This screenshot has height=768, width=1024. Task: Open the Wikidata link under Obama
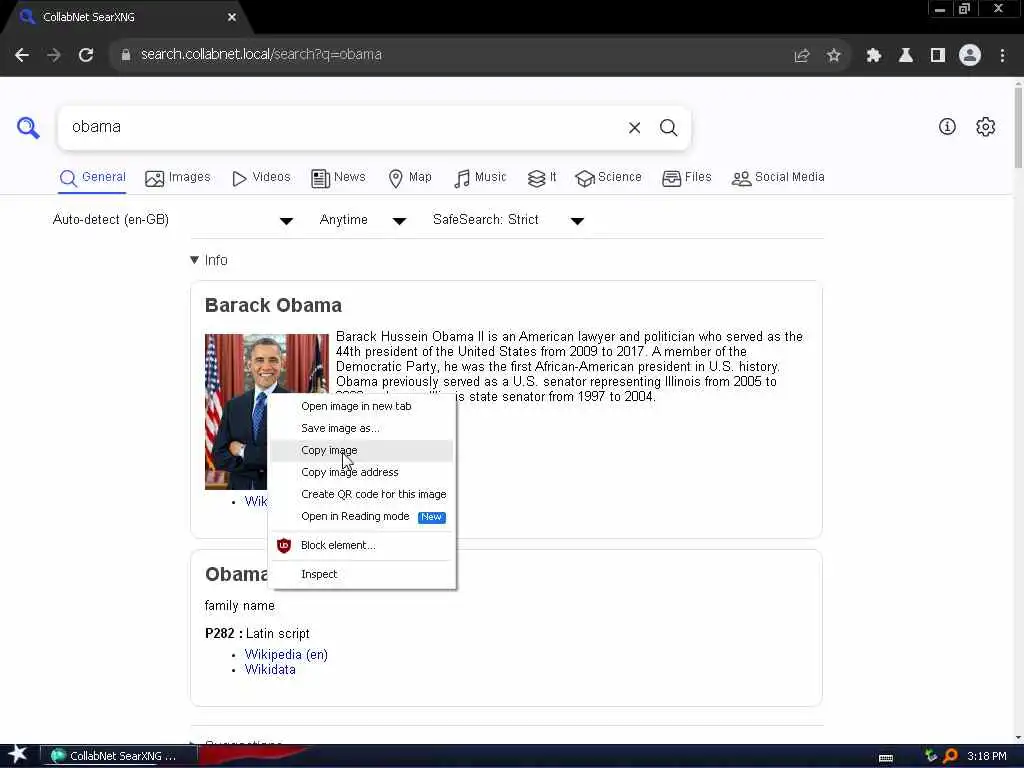[270, 669]
